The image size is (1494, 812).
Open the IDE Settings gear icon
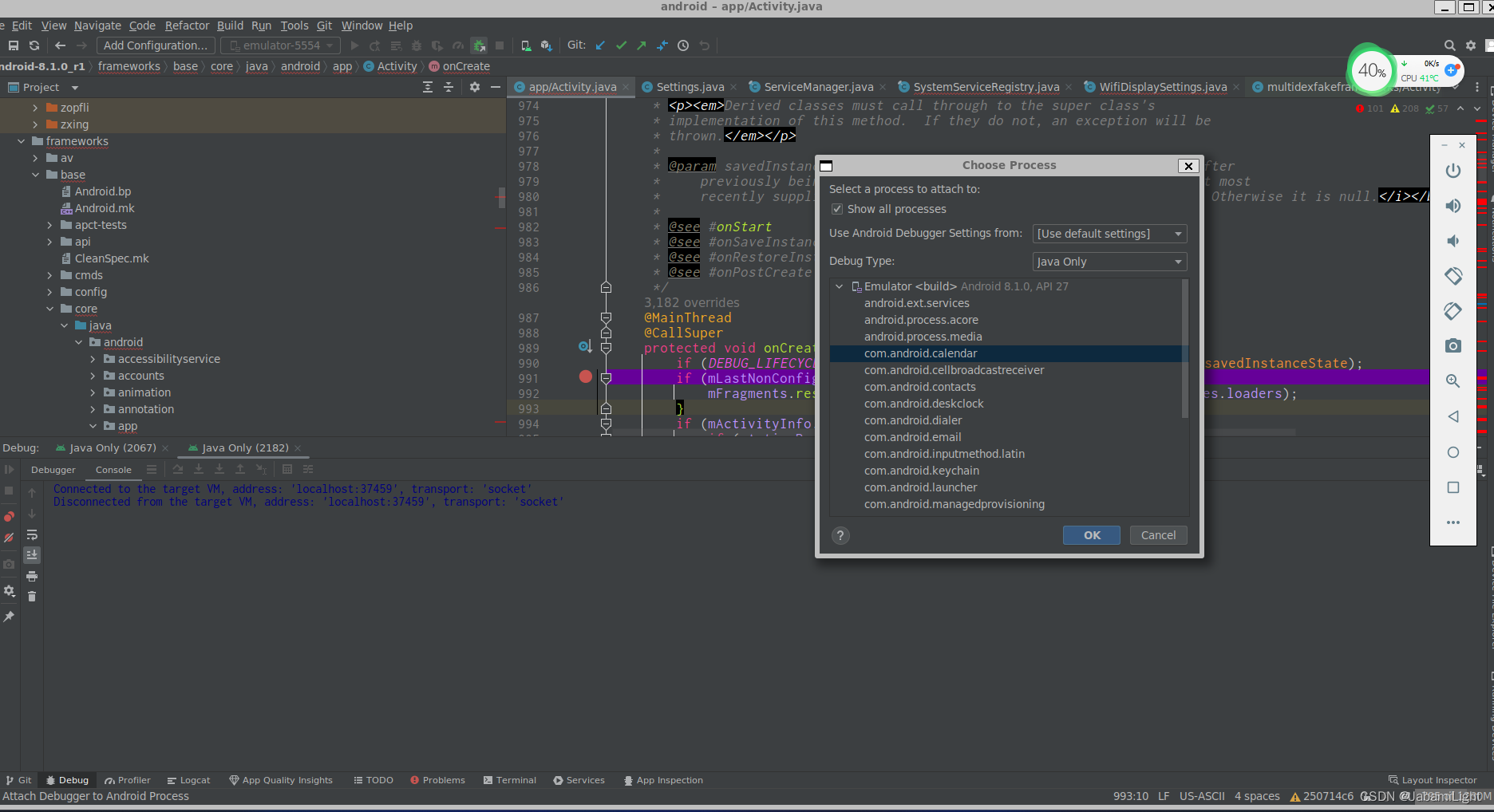point(1471,45)
